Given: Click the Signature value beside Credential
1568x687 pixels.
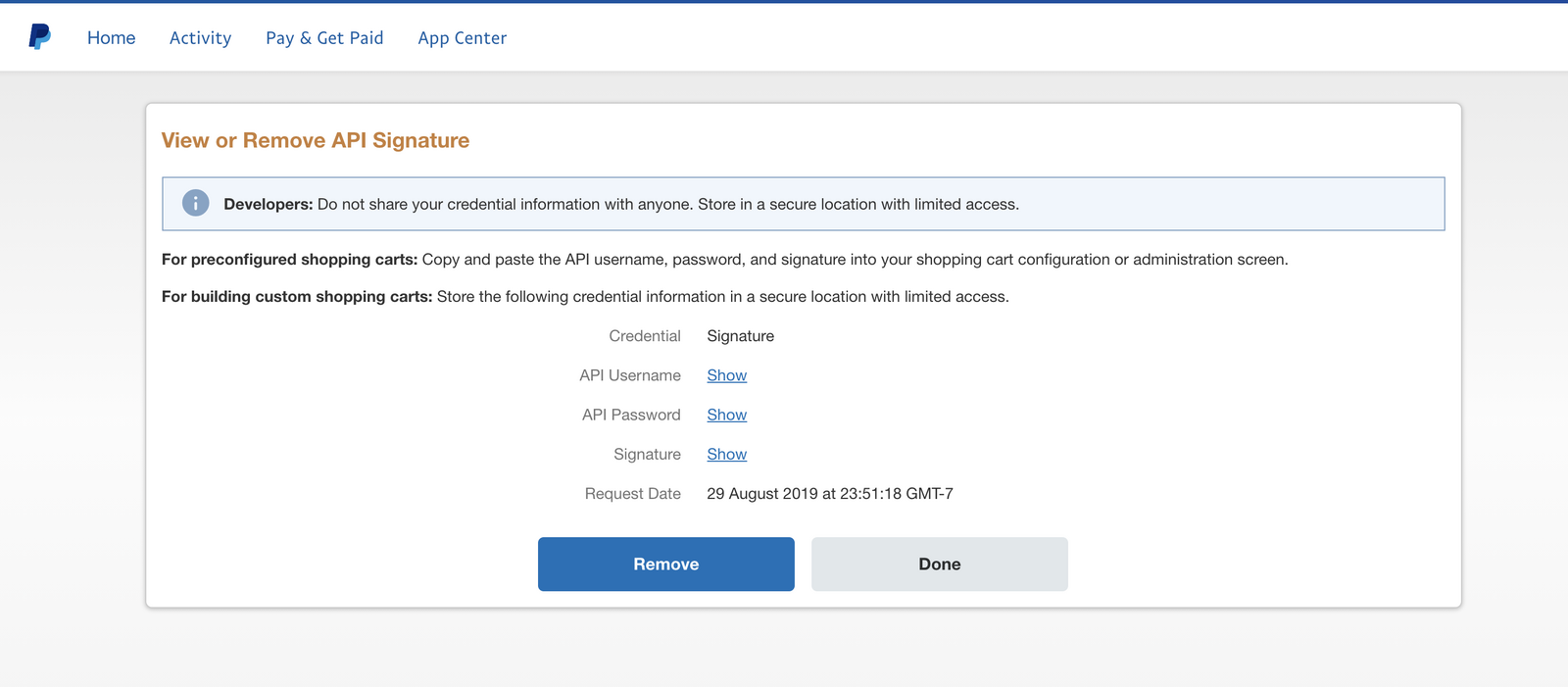Looking at the screenshot, I should click(740, 336).
